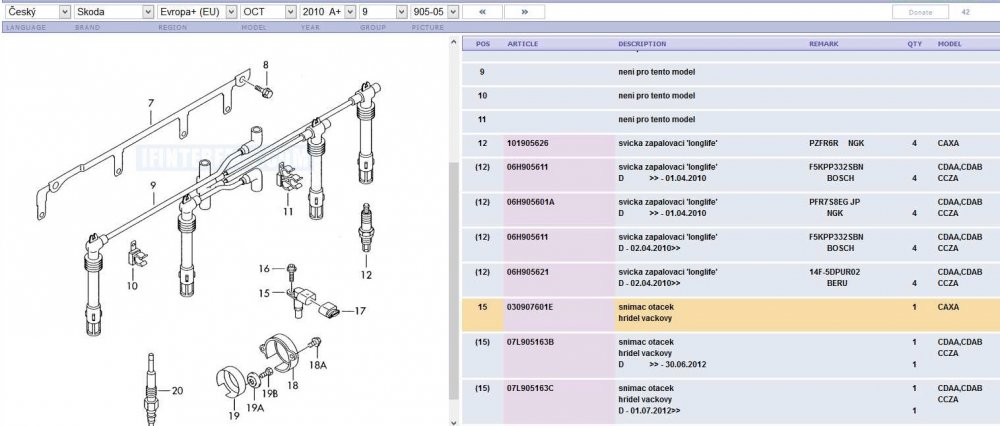
Task: Expand the OCT model dropdown
Action: click(268, 11)
